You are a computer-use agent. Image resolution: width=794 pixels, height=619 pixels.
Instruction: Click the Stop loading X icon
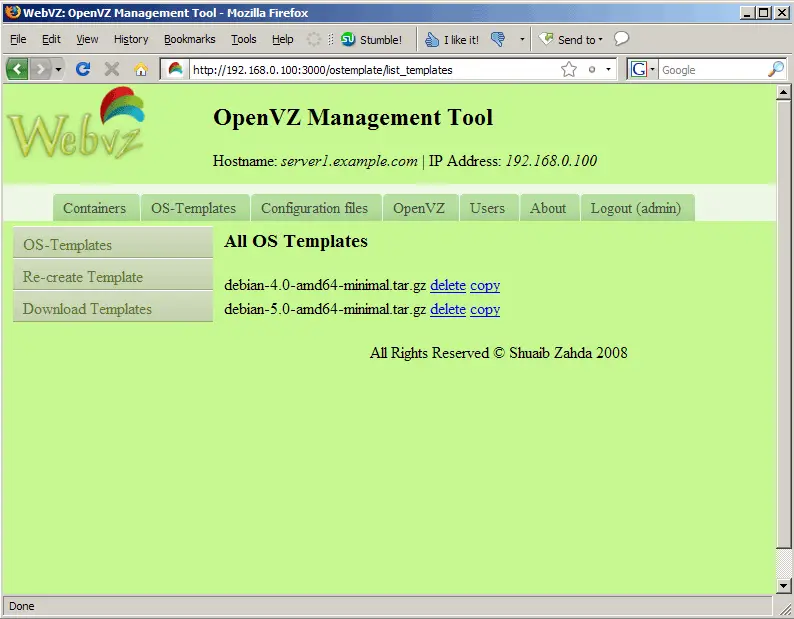tap(112, 69)
